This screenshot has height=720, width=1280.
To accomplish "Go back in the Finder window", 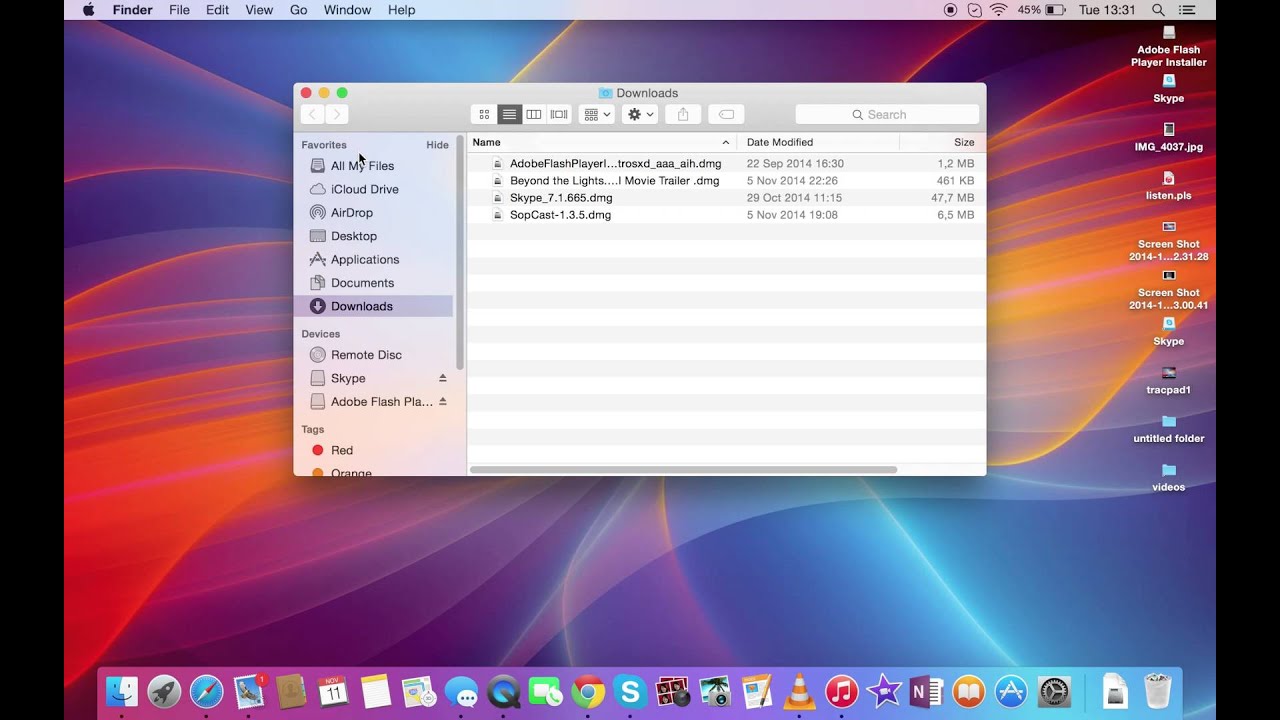I will [x=313, y=115].
